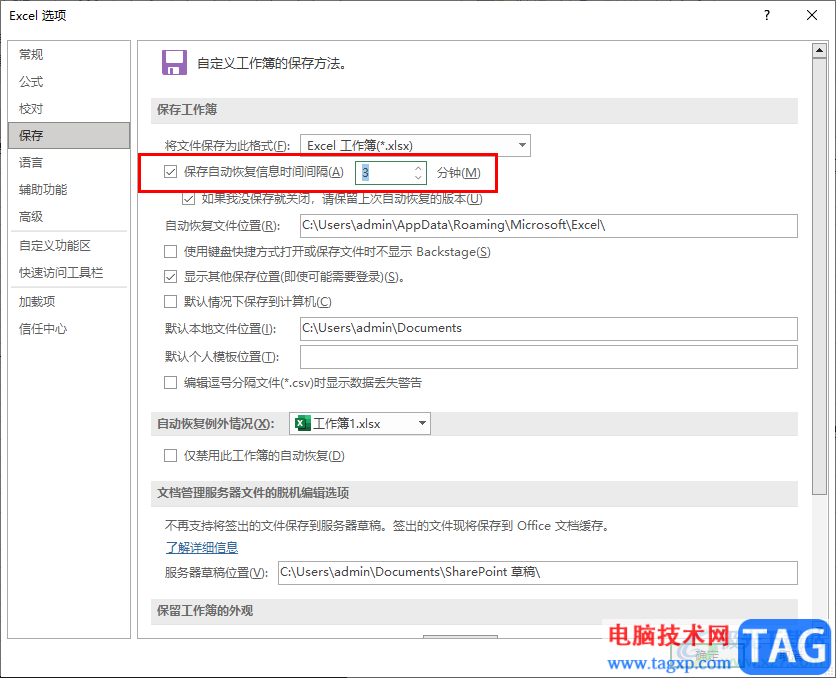Click the 分钟(M) label
The width and height of the screenshot is (836, 678).
[459, 173]
